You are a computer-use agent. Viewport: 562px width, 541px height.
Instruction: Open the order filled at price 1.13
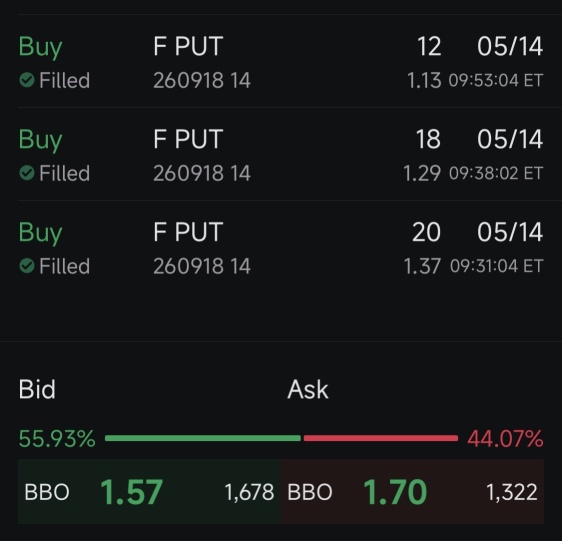pyautogui.click(x=281, y=61)
